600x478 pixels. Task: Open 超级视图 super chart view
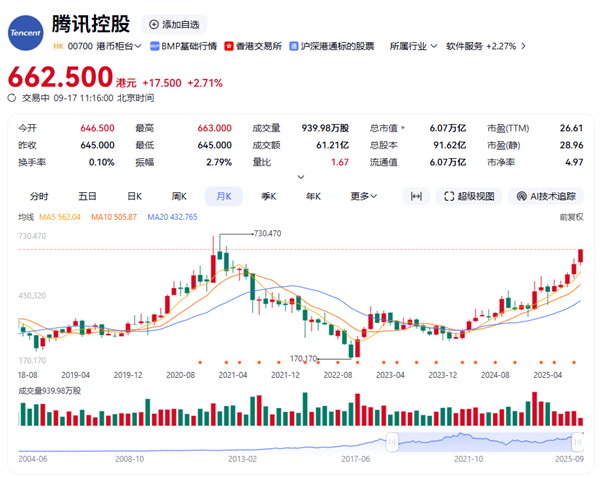point(468,196)
